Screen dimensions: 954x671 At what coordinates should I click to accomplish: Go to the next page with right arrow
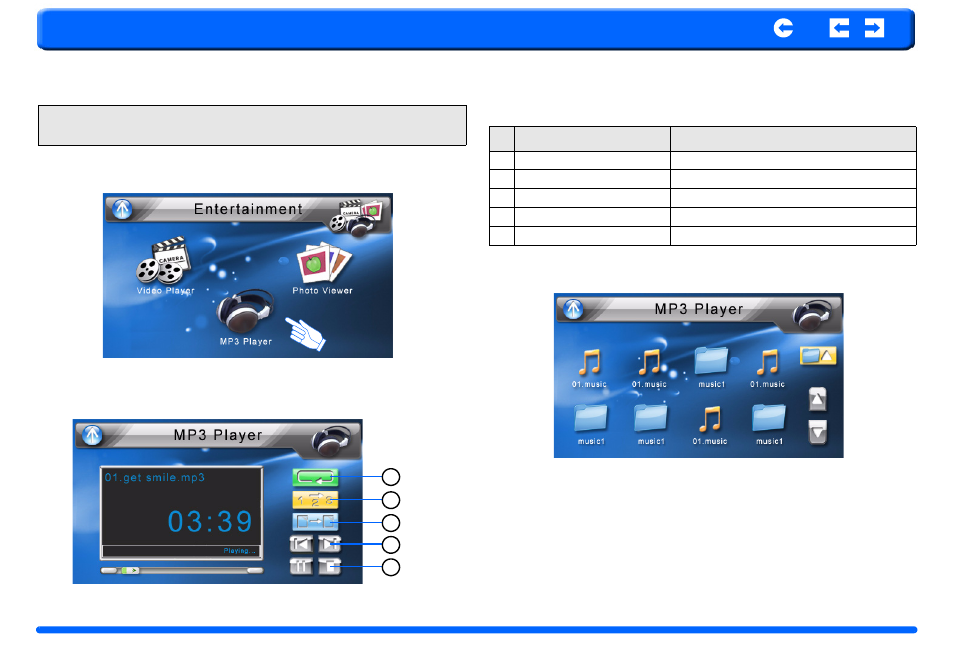[874, 28]
